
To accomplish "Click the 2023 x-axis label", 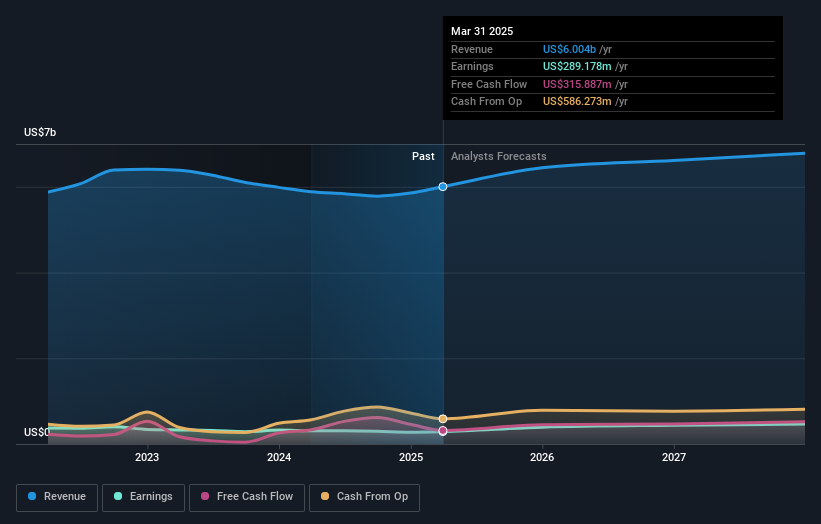I will tap(147, 458).
